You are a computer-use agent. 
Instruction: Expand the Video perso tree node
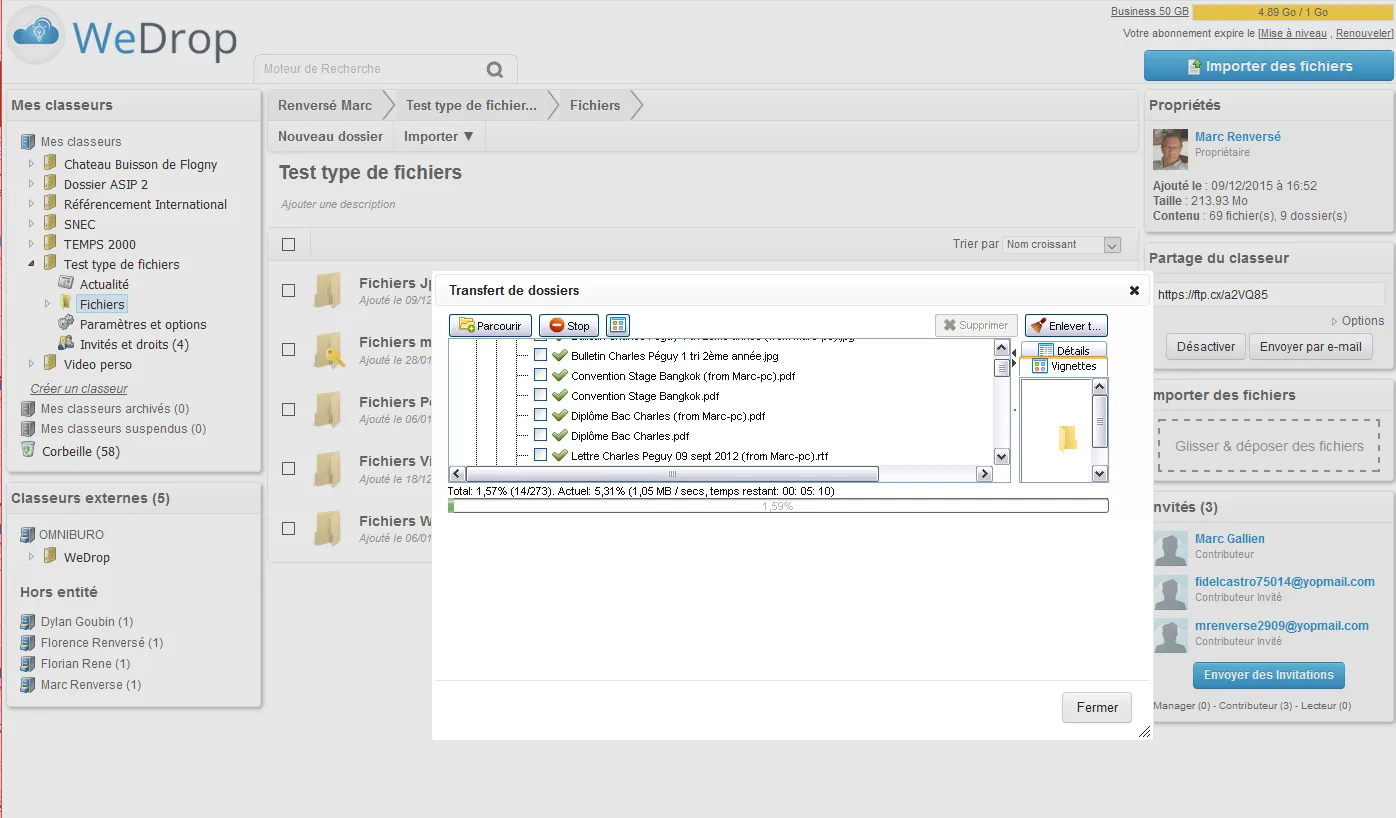point(31,364)
